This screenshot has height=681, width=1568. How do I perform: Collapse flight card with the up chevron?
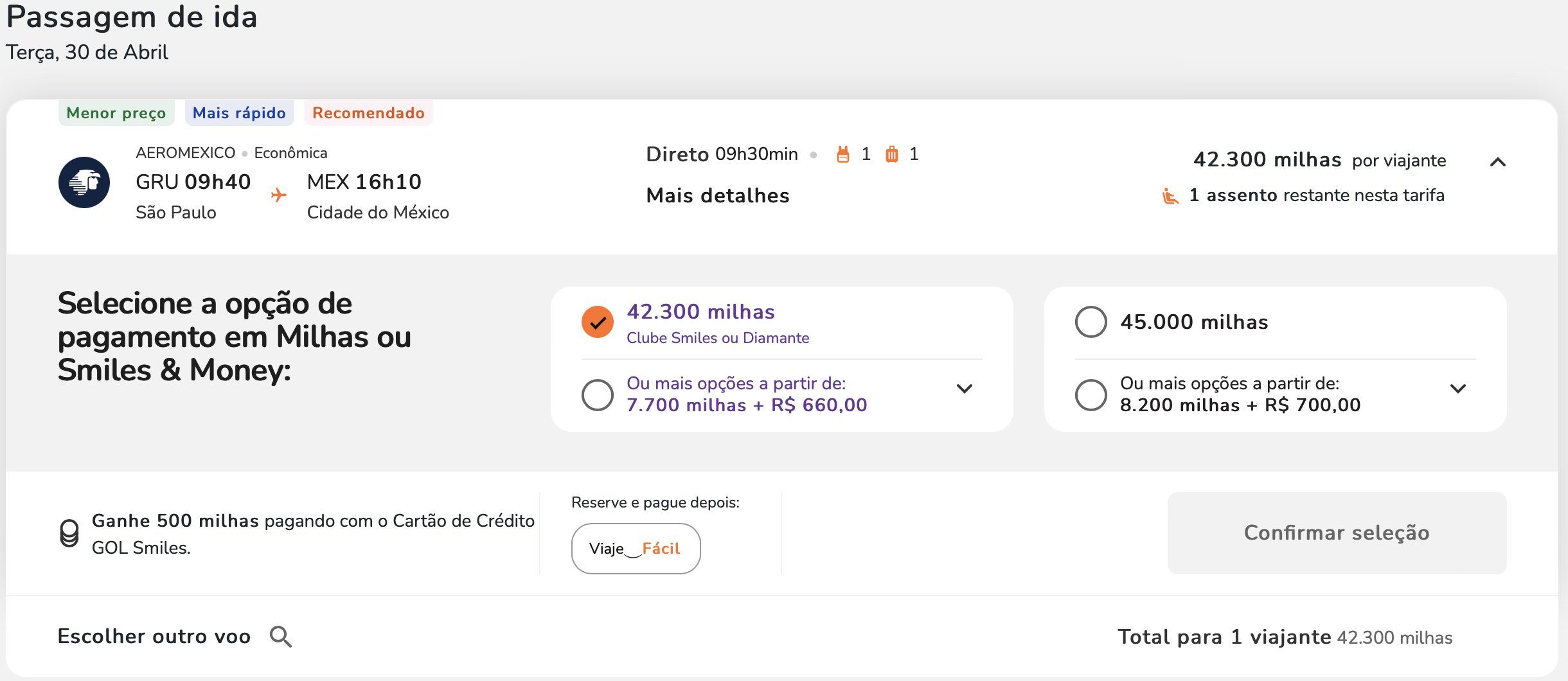coord(1498,162)
